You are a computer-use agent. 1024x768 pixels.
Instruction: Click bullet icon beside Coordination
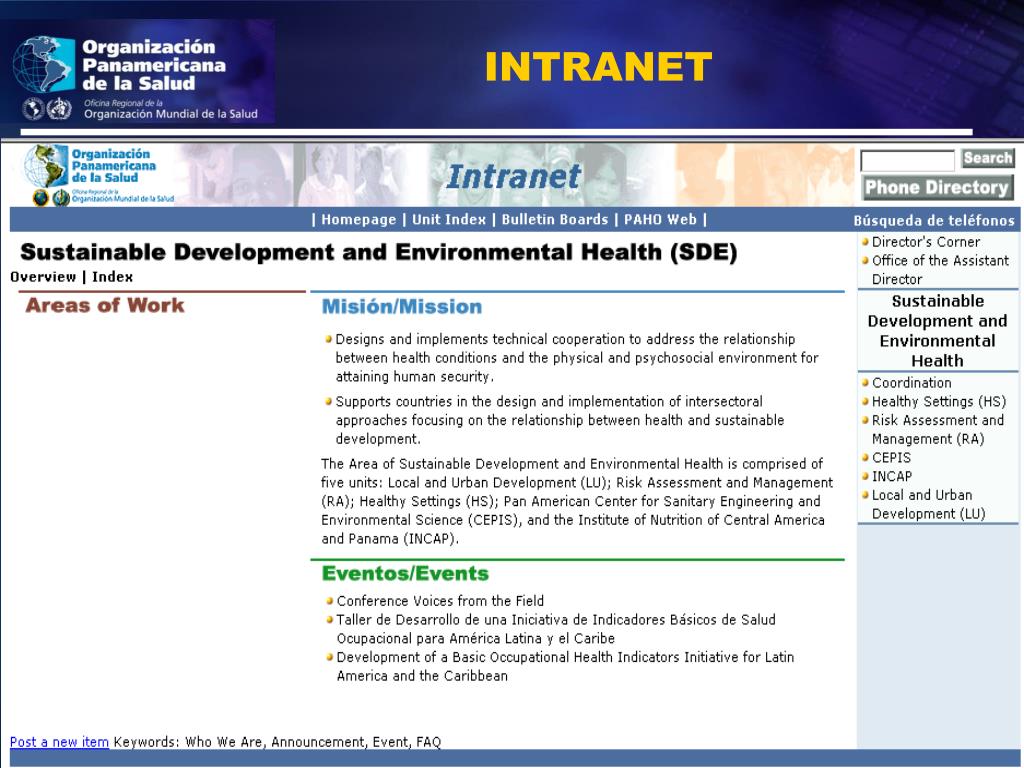point(865,382)
